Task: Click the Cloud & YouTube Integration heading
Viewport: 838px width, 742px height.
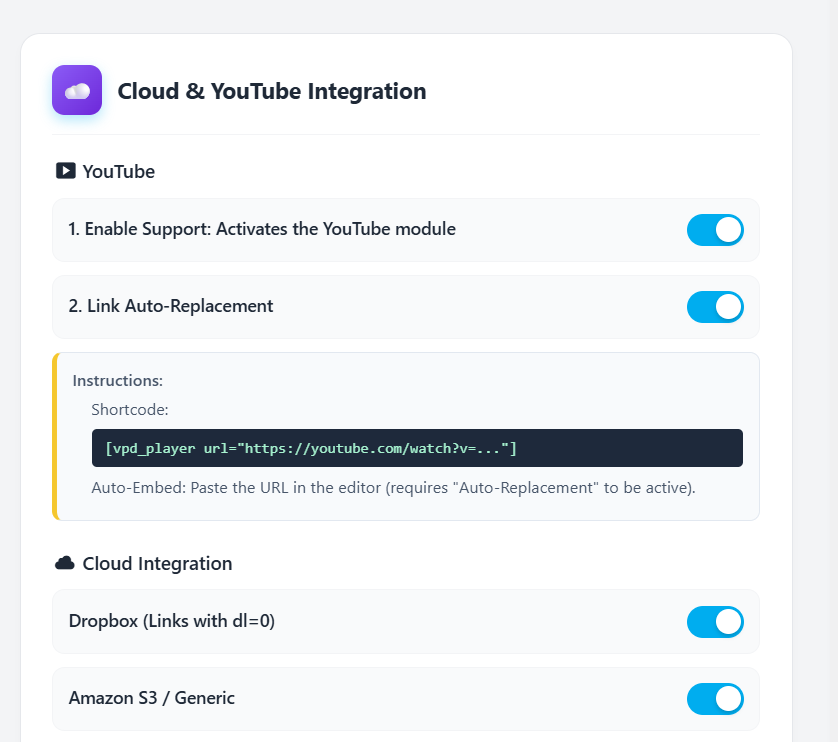Action: point(272,92)
